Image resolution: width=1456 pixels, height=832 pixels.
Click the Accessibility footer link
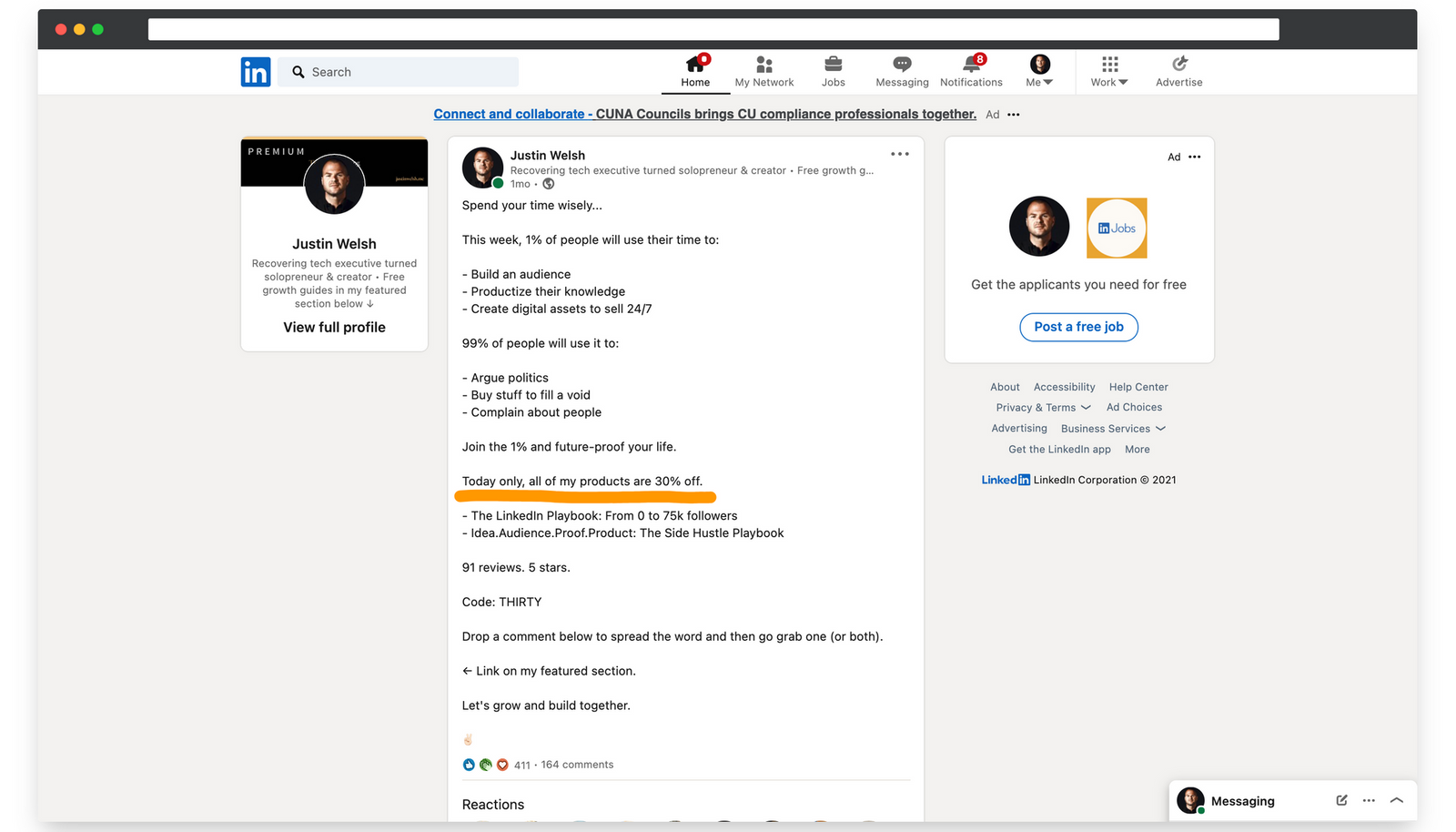click(x=1064, y=387)
